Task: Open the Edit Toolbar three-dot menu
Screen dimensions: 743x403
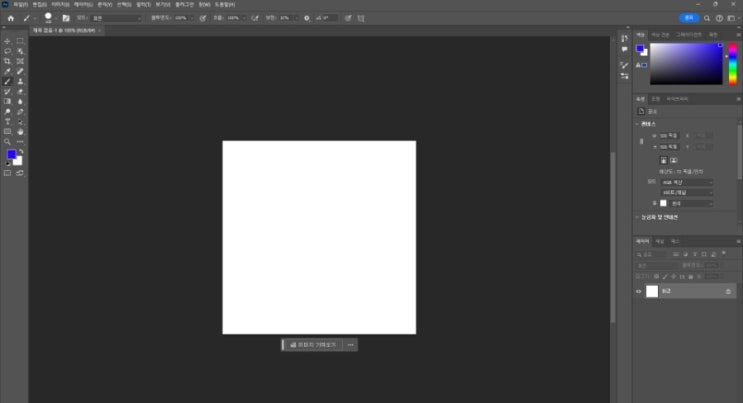Action: coord(20,142)
